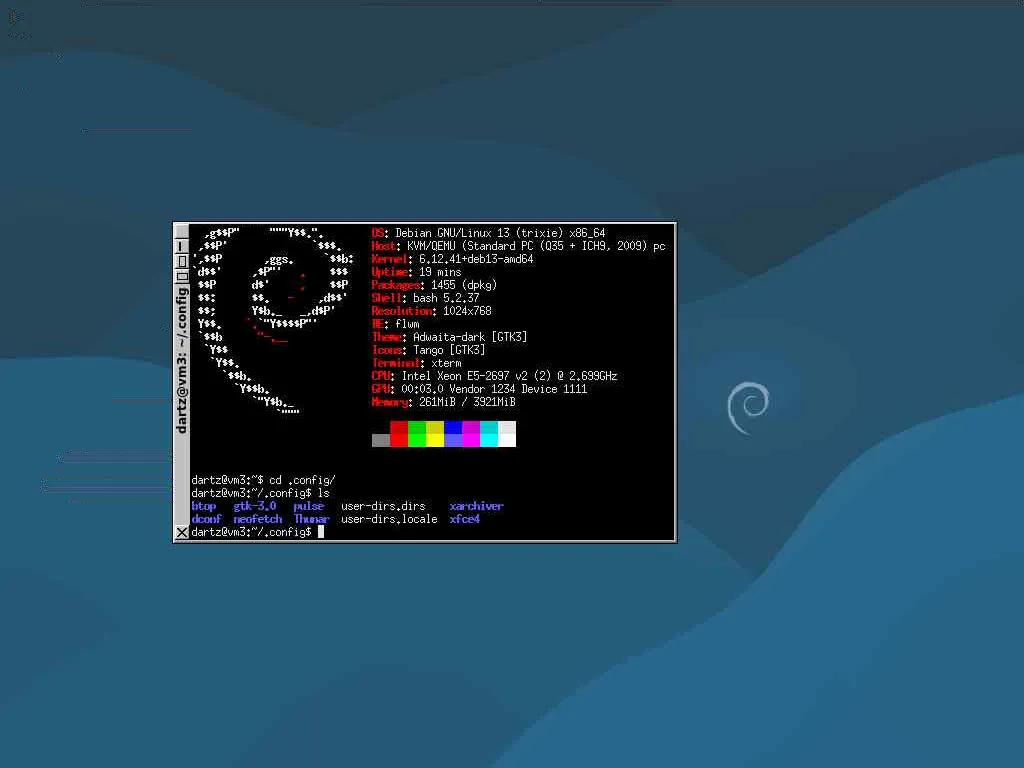Click the 'user-dirs.locale' file name

pos(389,519)
